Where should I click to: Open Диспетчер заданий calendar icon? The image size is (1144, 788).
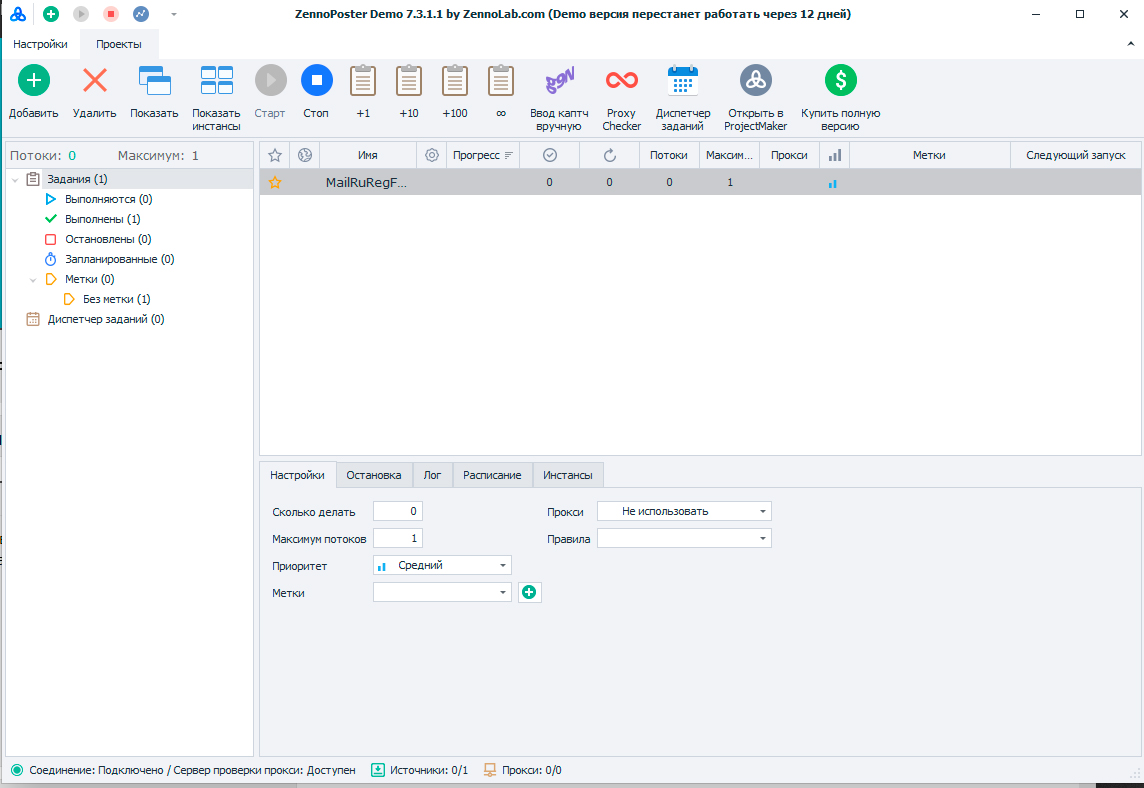683,80
